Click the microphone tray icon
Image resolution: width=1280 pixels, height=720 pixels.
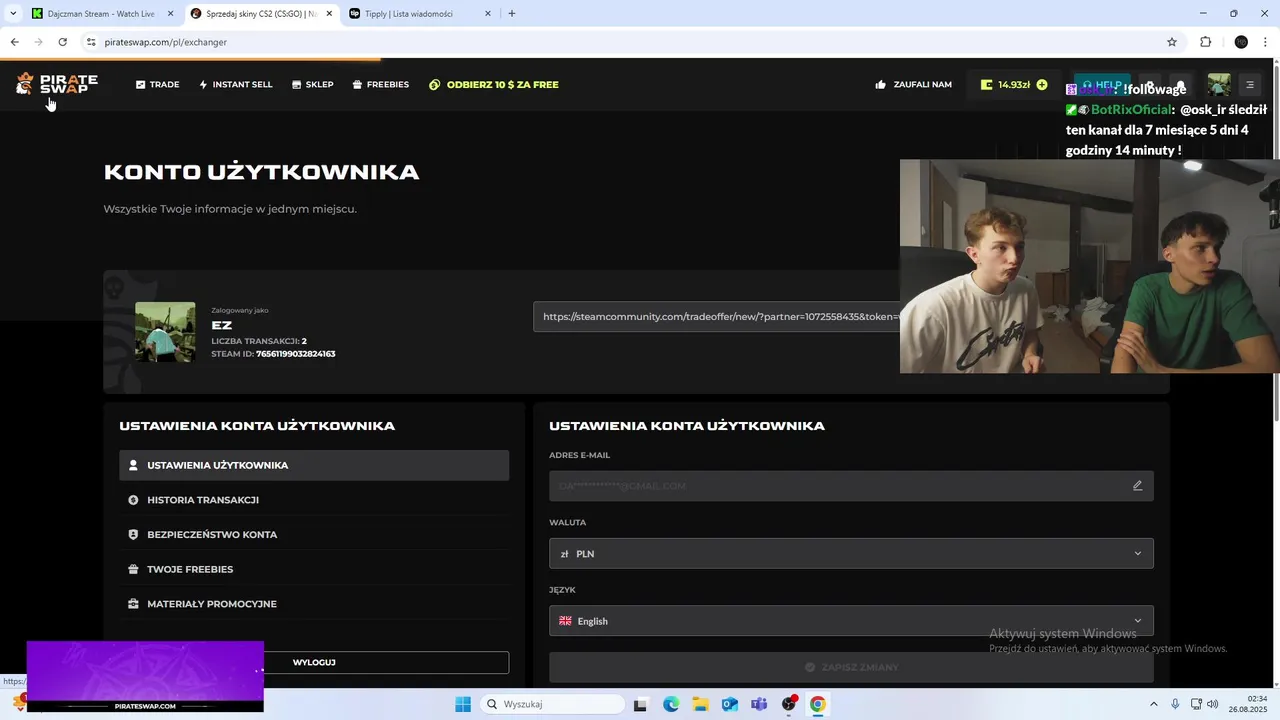[x=1175, y=704]
